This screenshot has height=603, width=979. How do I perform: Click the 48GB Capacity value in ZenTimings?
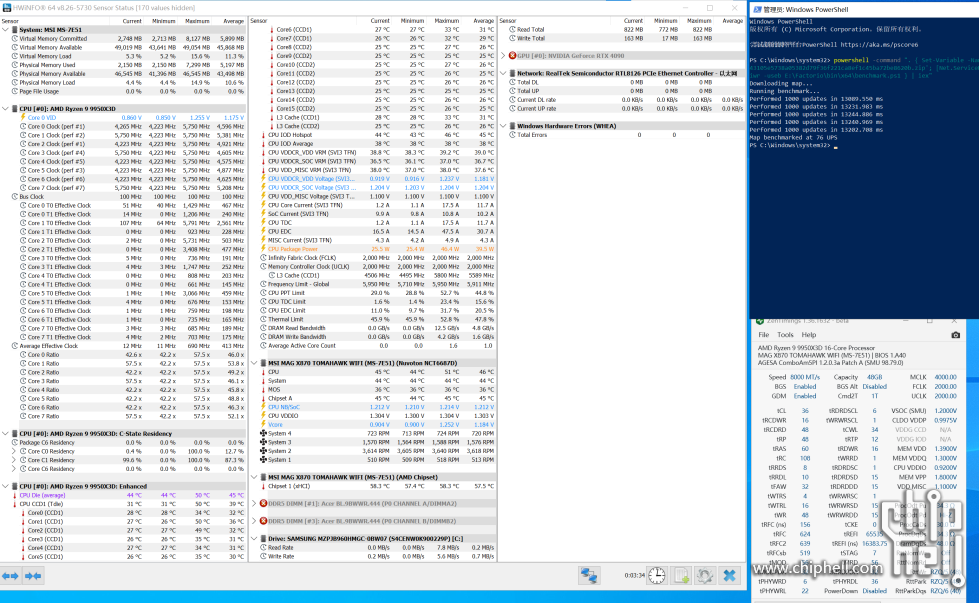click(874, 377)
